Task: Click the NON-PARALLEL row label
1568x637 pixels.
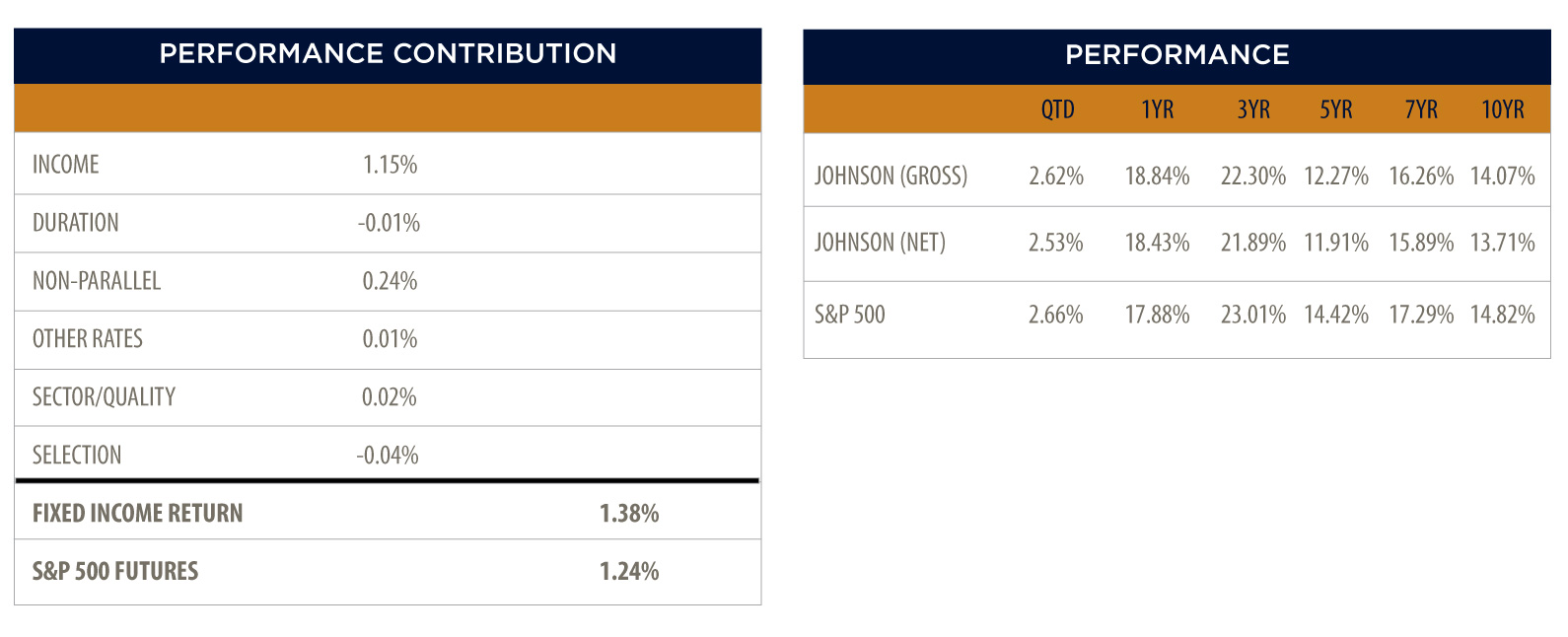Action: pos(97,281)
